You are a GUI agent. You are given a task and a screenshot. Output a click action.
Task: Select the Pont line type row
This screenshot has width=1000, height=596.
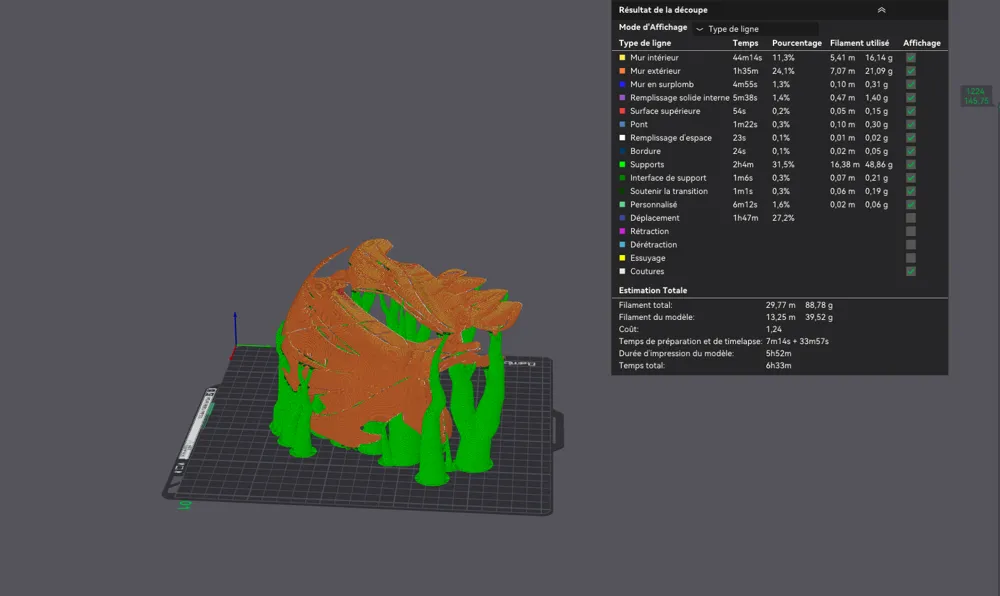click(x=639, y=125)
